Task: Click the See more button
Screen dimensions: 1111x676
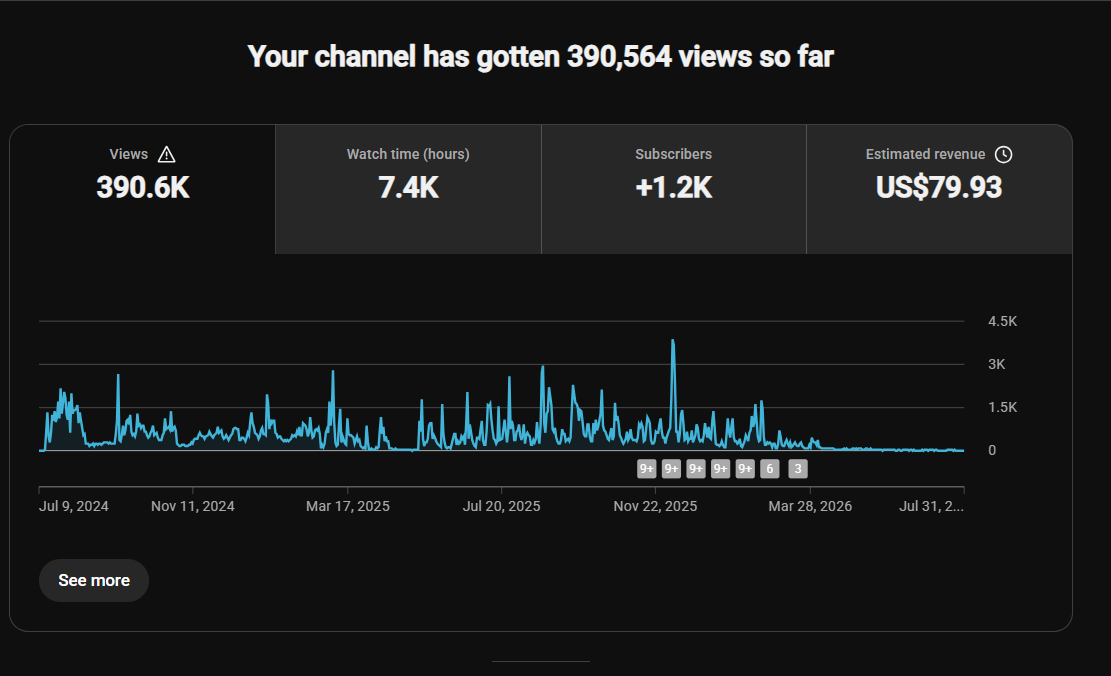Action: [x=94, y=580]
